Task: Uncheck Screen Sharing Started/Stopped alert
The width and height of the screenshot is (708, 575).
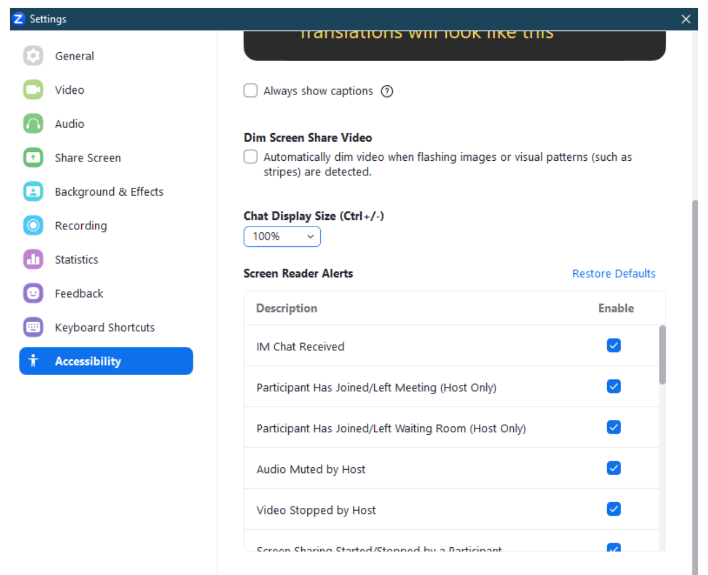Action: point(614,548)
